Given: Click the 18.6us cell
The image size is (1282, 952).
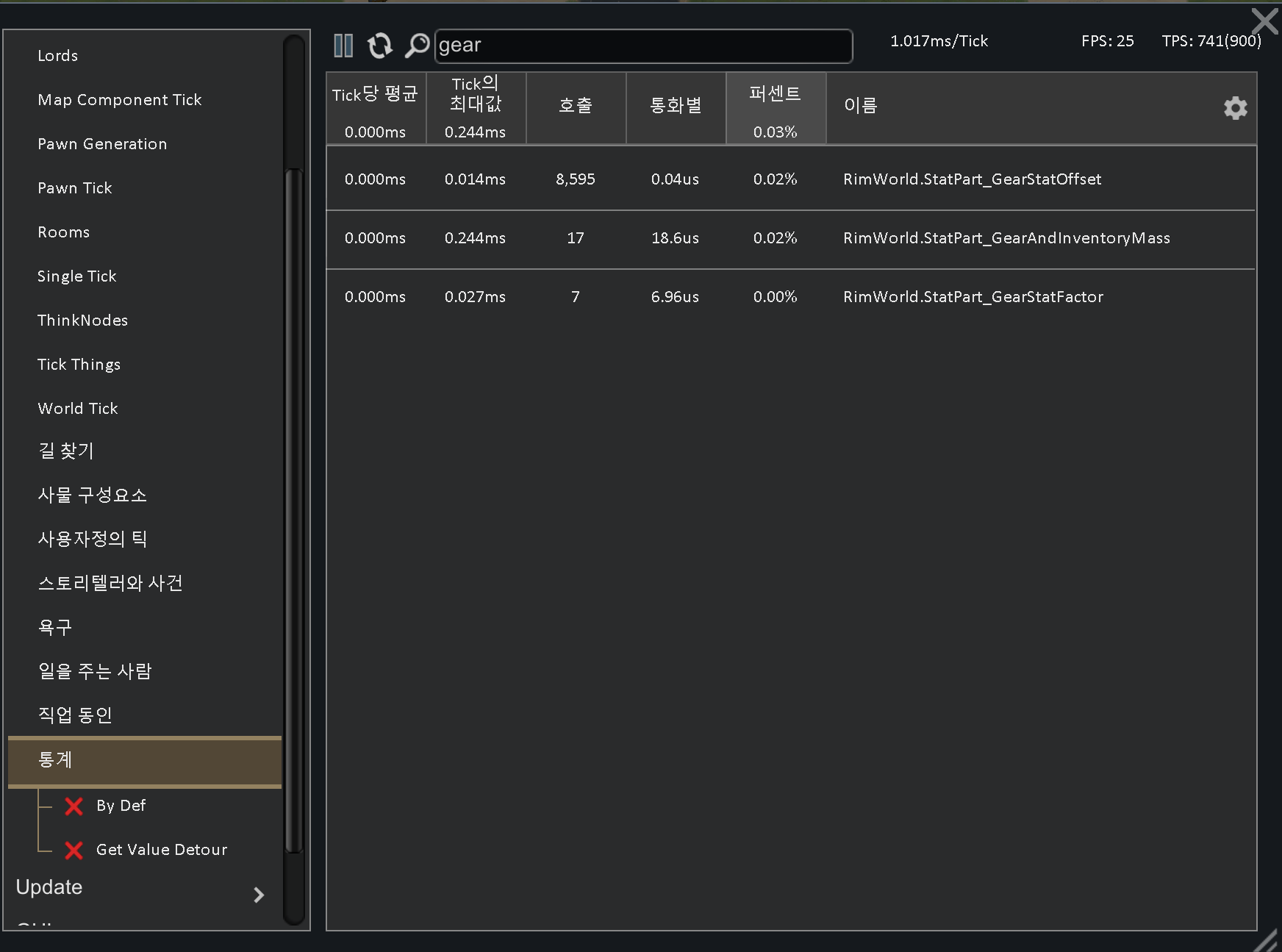Looking at the screenshot, I should (x=675, y=238).
